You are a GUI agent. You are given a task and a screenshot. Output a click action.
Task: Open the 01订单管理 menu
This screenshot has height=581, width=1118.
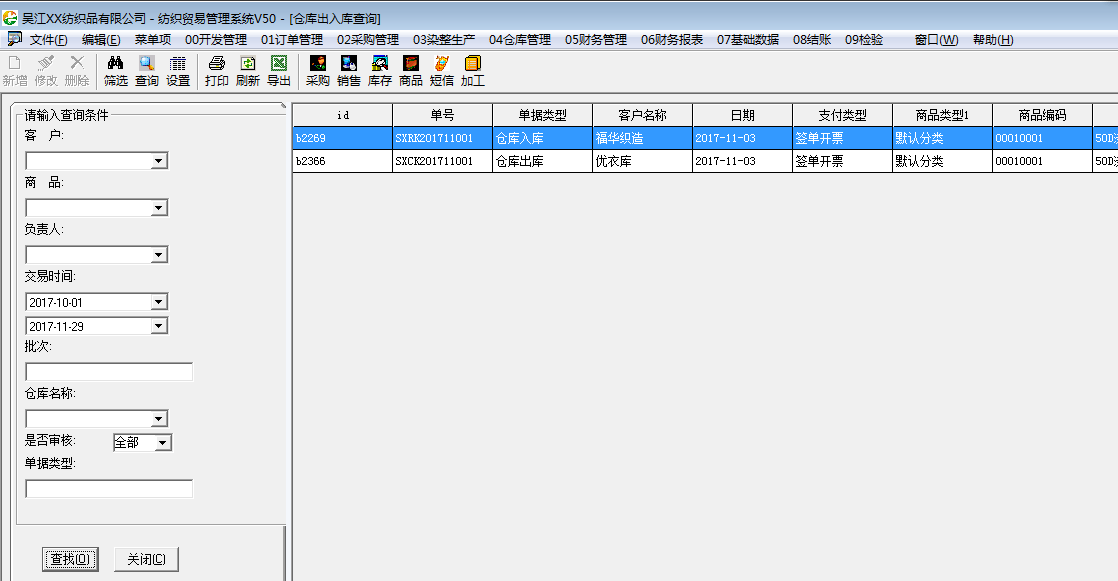tap(292, 40)
